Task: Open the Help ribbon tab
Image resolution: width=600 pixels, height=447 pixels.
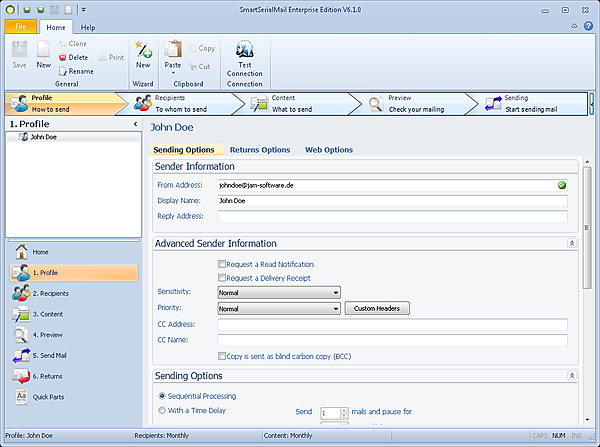Action: coord(88,27)
